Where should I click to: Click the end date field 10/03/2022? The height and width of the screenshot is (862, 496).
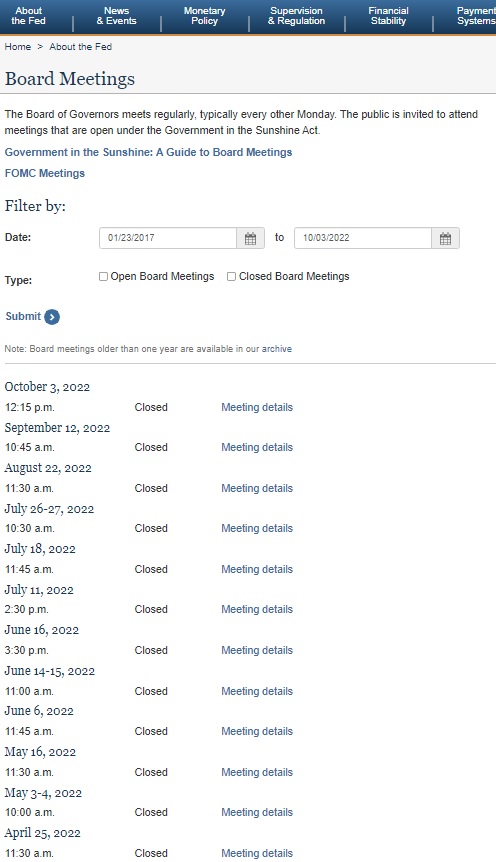pos(363,238)
